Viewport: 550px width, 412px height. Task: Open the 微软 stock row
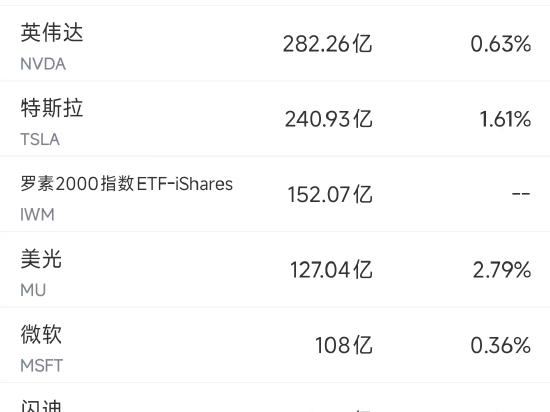(x=275, y=345)
